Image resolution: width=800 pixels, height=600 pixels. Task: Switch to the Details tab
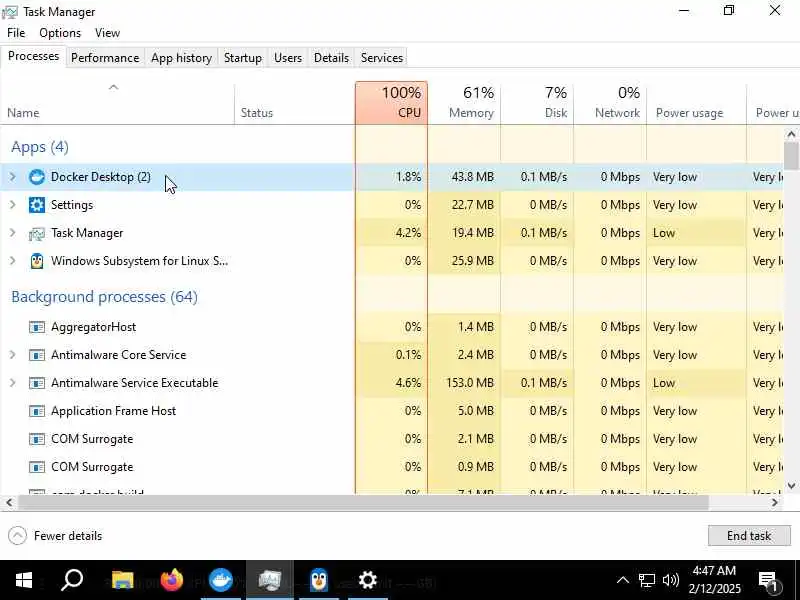point(332,58)
